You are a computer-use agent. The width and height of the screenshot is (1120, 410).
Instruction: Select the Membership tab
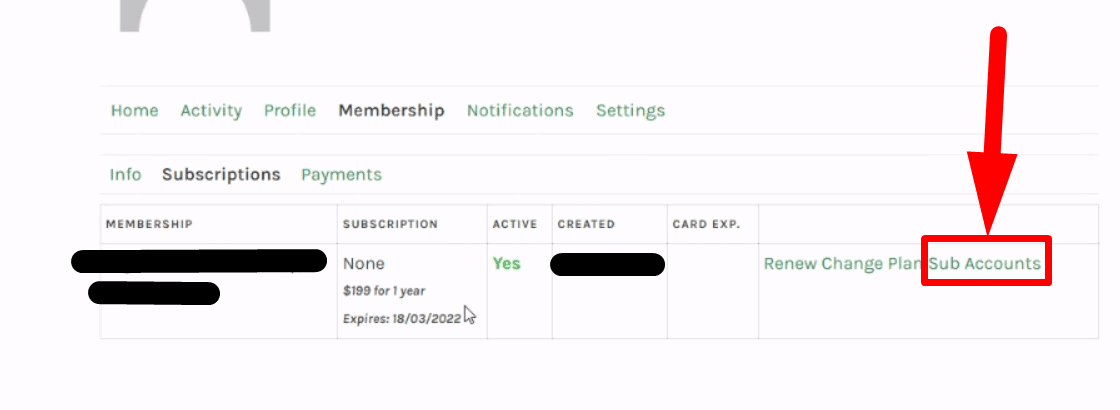click(x=391, y=111)
